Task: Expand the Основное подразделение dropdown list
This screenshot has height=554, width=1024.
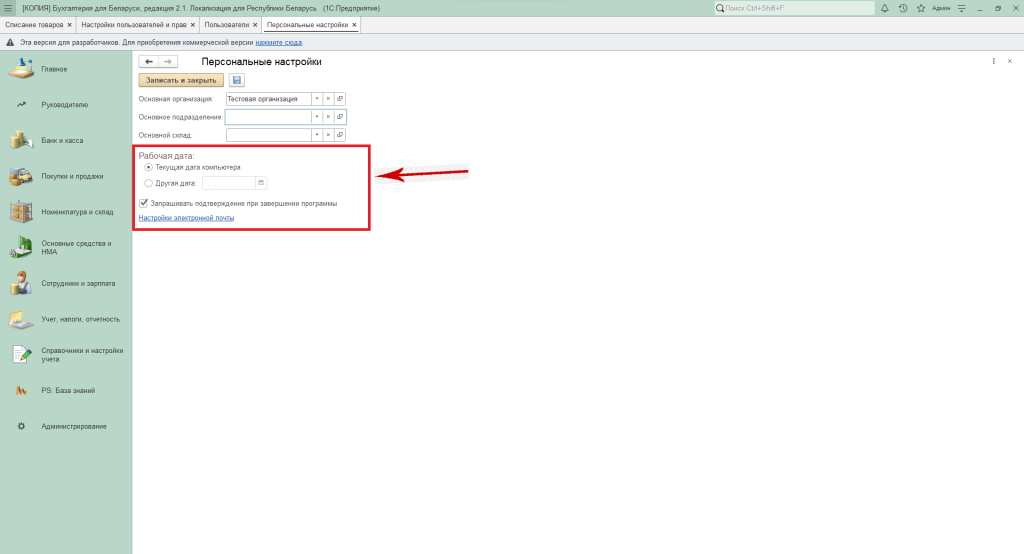Action: (316, 117)
